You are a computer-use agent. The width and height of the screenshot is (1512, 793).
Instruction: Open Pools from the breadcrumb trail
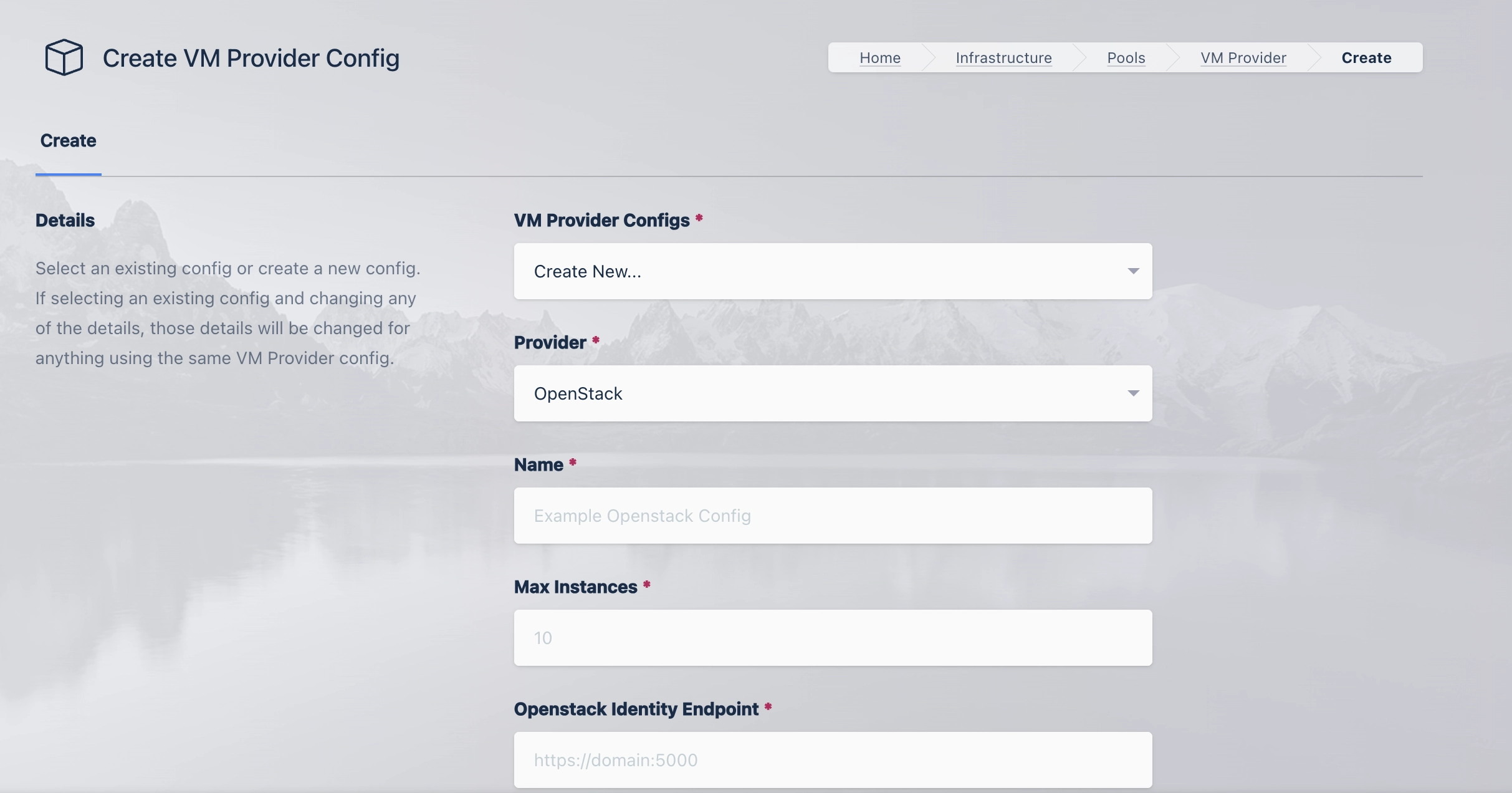pos(1126,58)
